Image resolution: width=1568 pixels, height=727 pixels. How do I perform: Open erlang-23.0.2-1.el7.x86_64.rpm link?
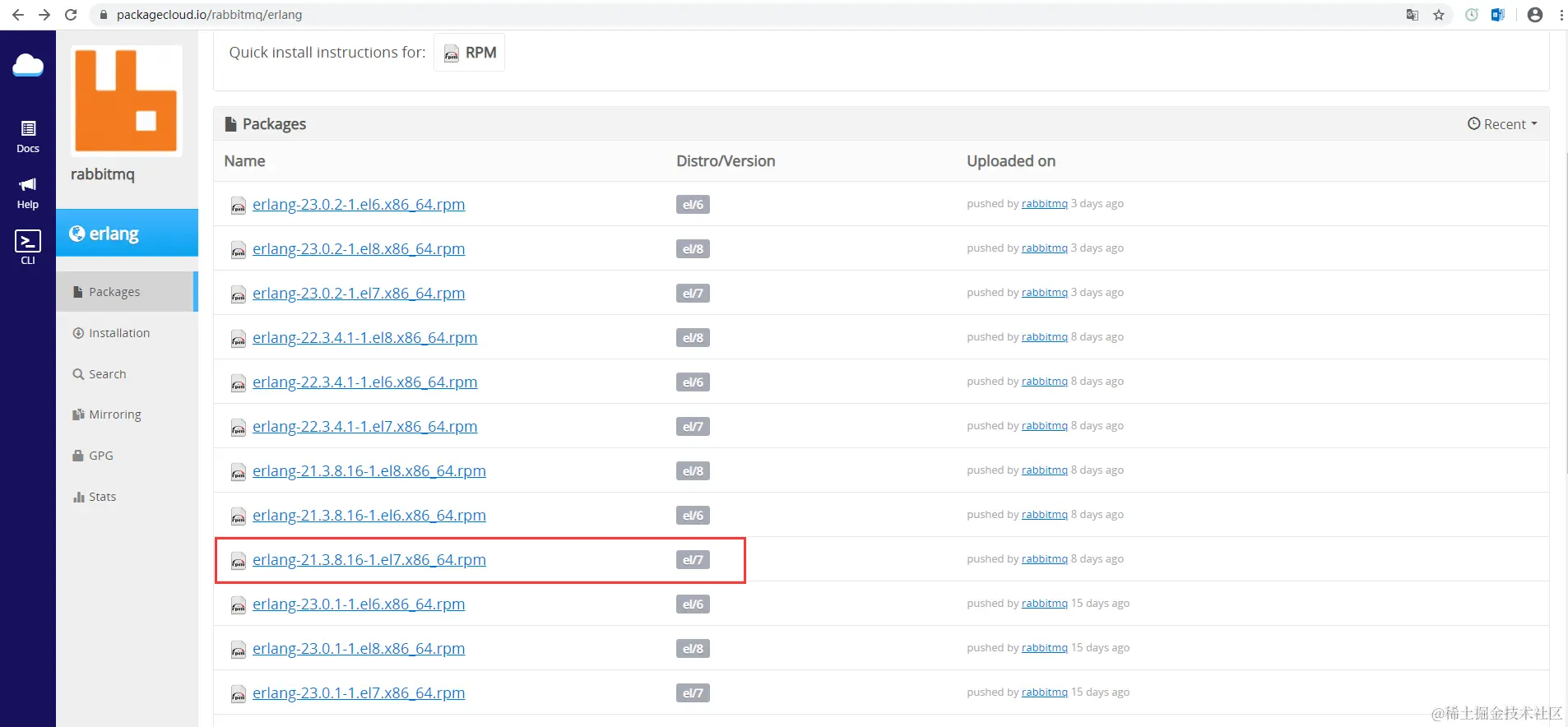359,294
